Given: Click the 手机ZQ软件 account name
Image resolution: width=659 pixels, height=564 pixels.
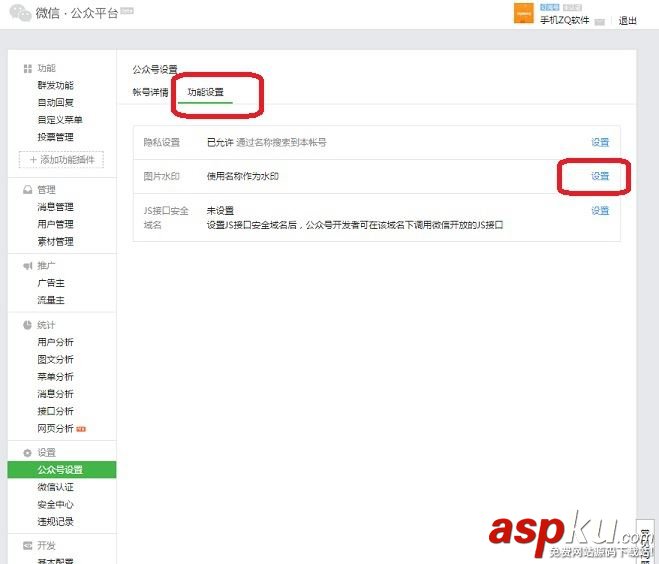Looking at the screenshot, I should [x=564, y=20].
